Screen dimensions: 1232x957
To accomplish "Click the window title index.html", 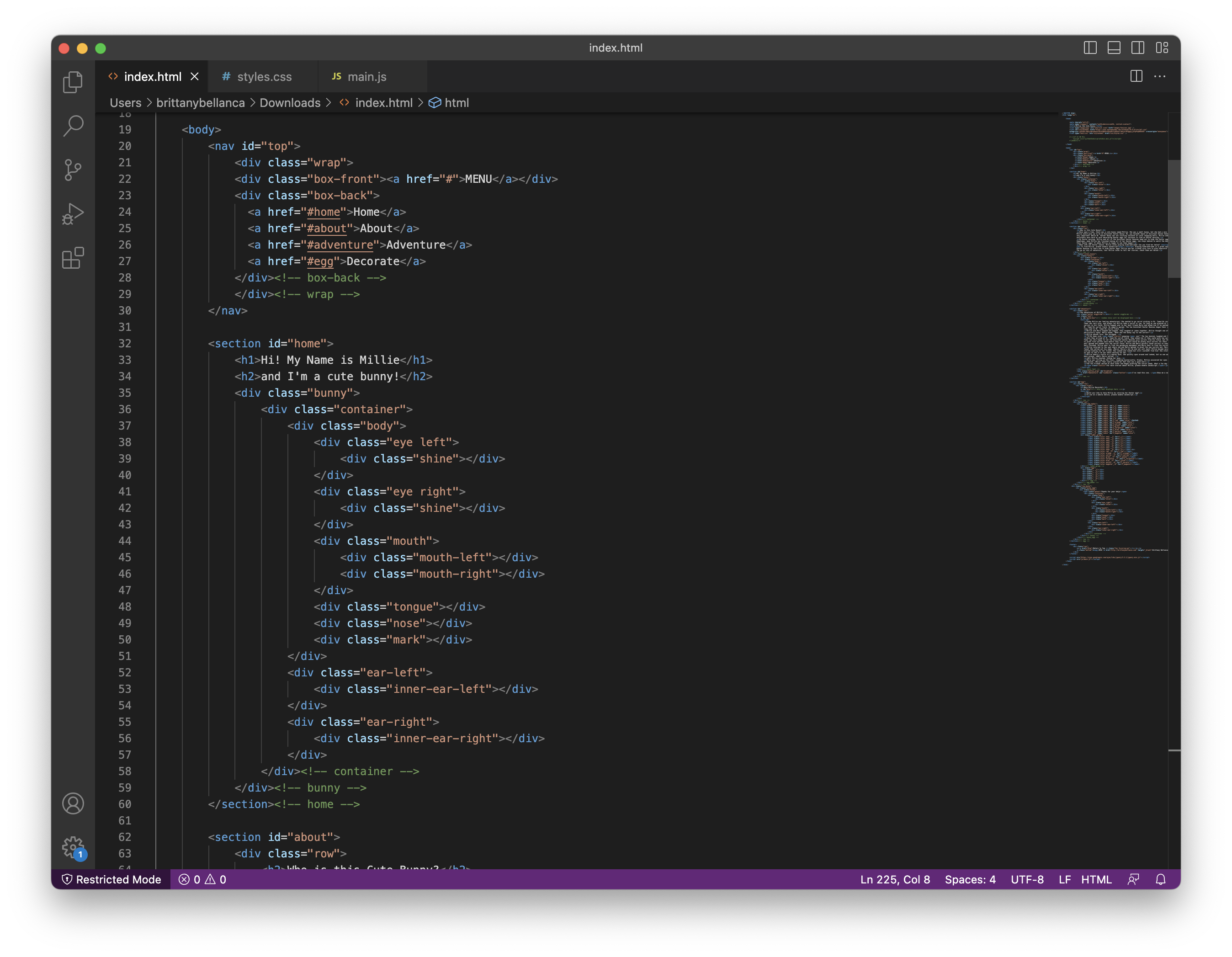I will (616, 48).
